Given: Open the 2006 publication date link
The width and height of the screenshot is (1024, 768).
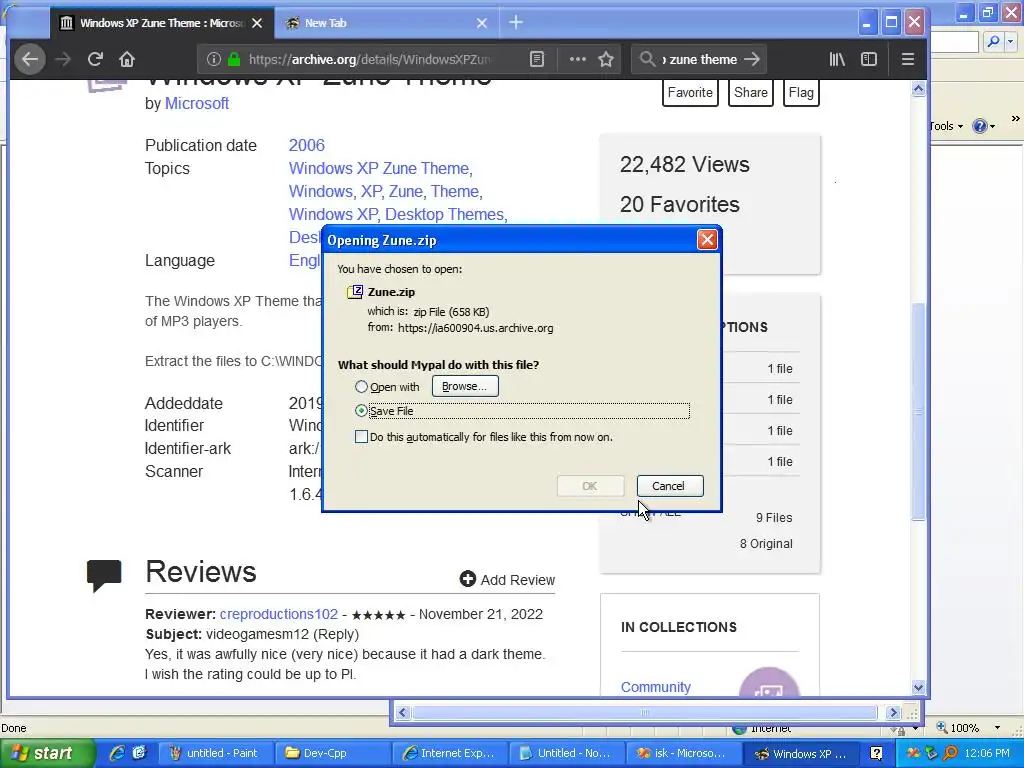Looking at the screenshot, I should 307,145.
